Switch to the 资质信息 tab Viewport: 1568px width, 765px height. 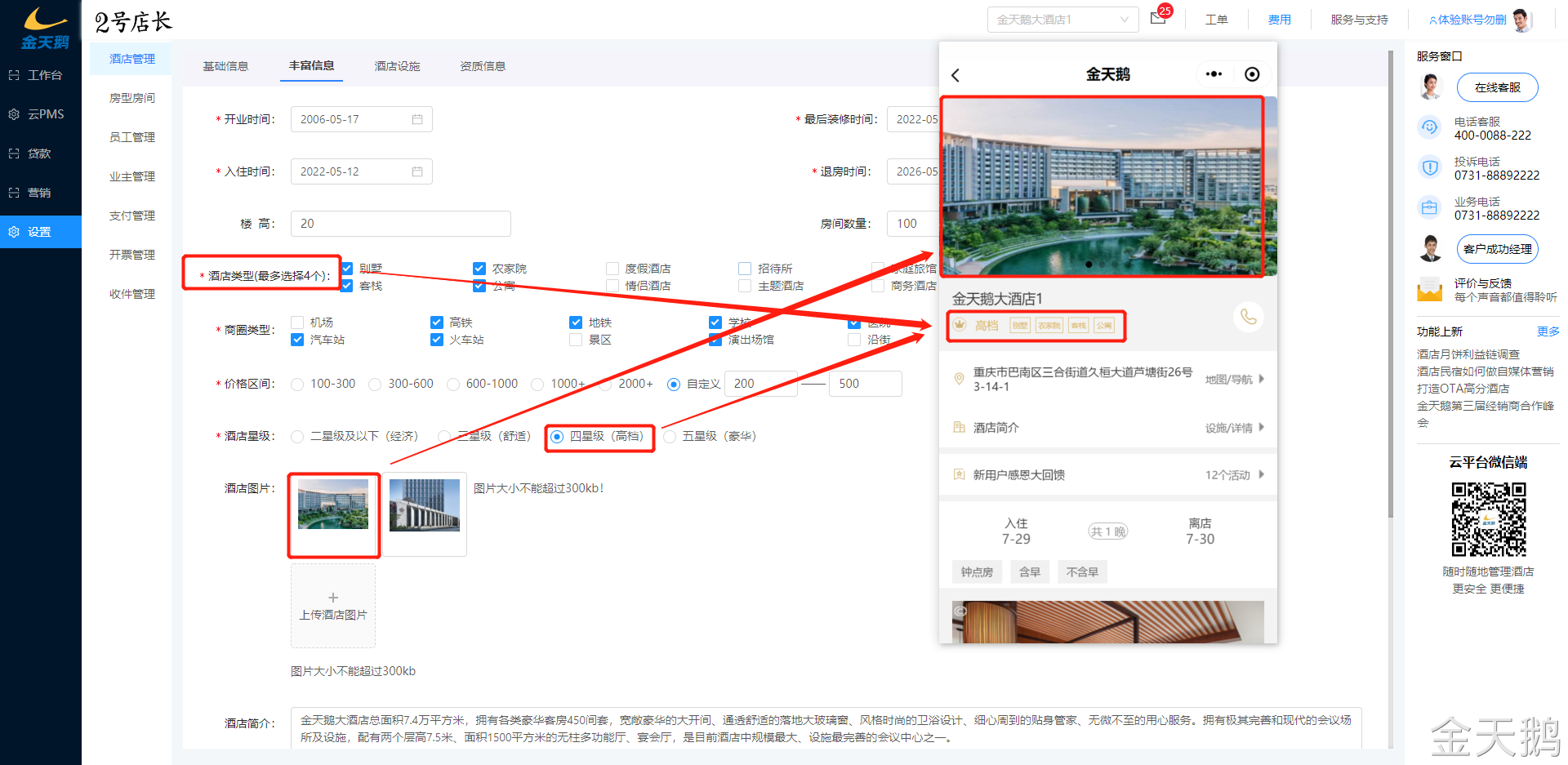(x=483, y=66)
